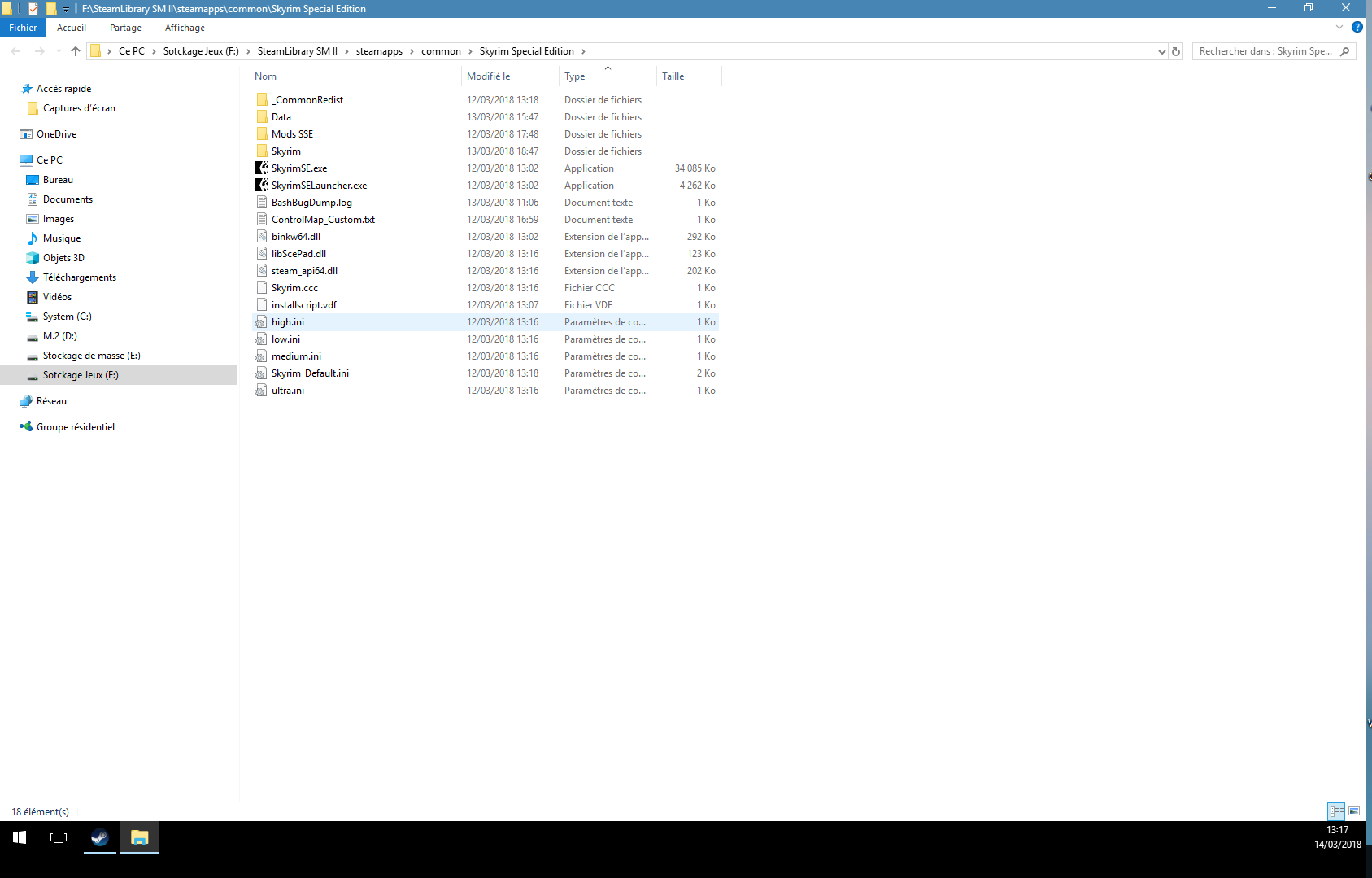Viewport: 1372px width, 878px height.
Task: Switch to large thumbnails view icon
Action: [x=1354, y=811]
